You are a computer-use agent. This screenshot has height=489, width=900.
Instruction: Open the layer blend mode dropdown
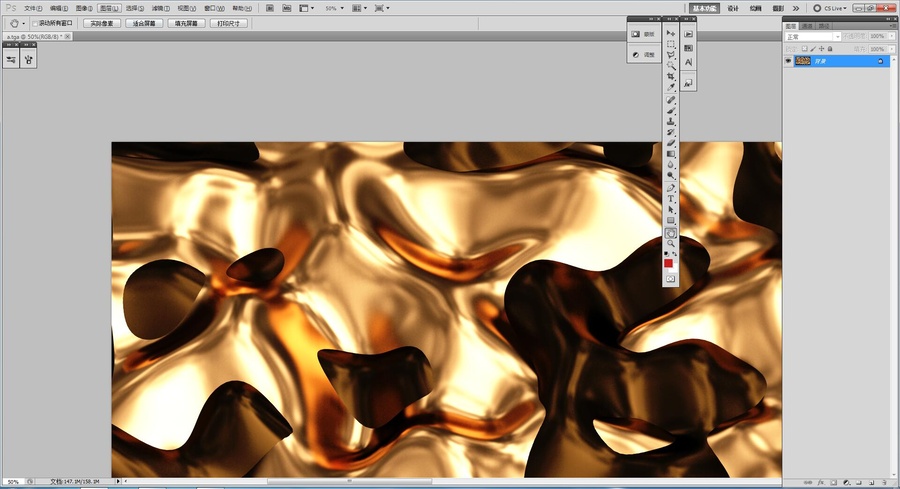coord(813,37)
